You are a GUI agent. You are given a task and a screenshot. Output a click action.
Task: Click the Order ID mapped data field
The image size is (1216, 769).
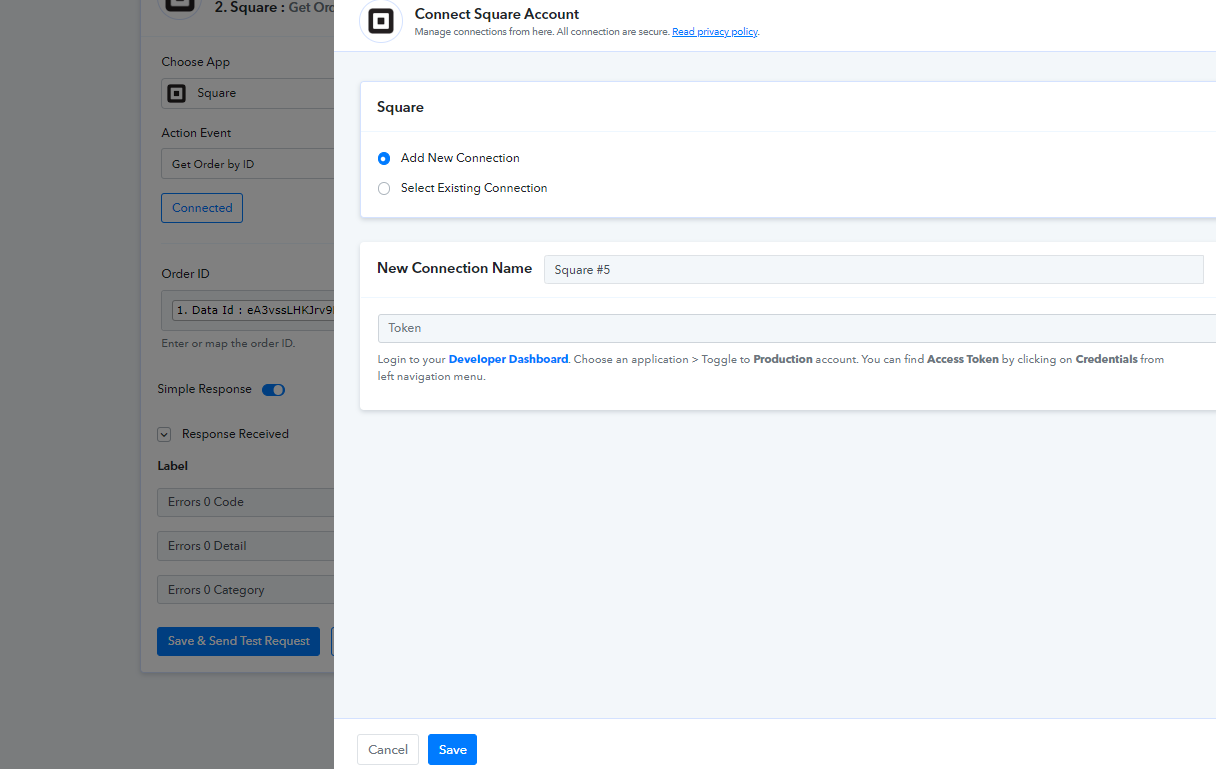coord(247,310)
